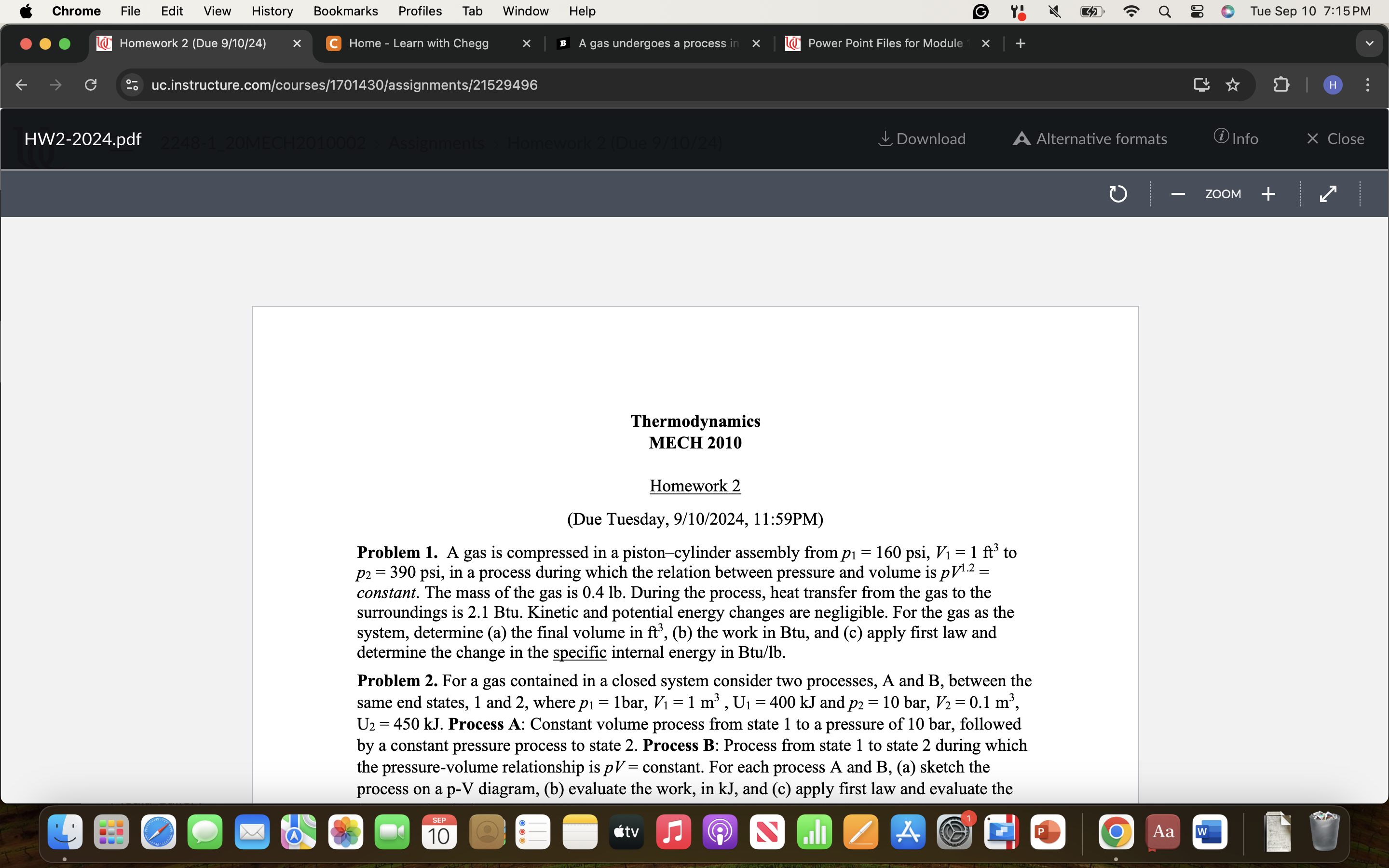Viewport: 1389px width, 868px height.
Task: Zoom out using the minus control
Action: [x=1178, y=193]
